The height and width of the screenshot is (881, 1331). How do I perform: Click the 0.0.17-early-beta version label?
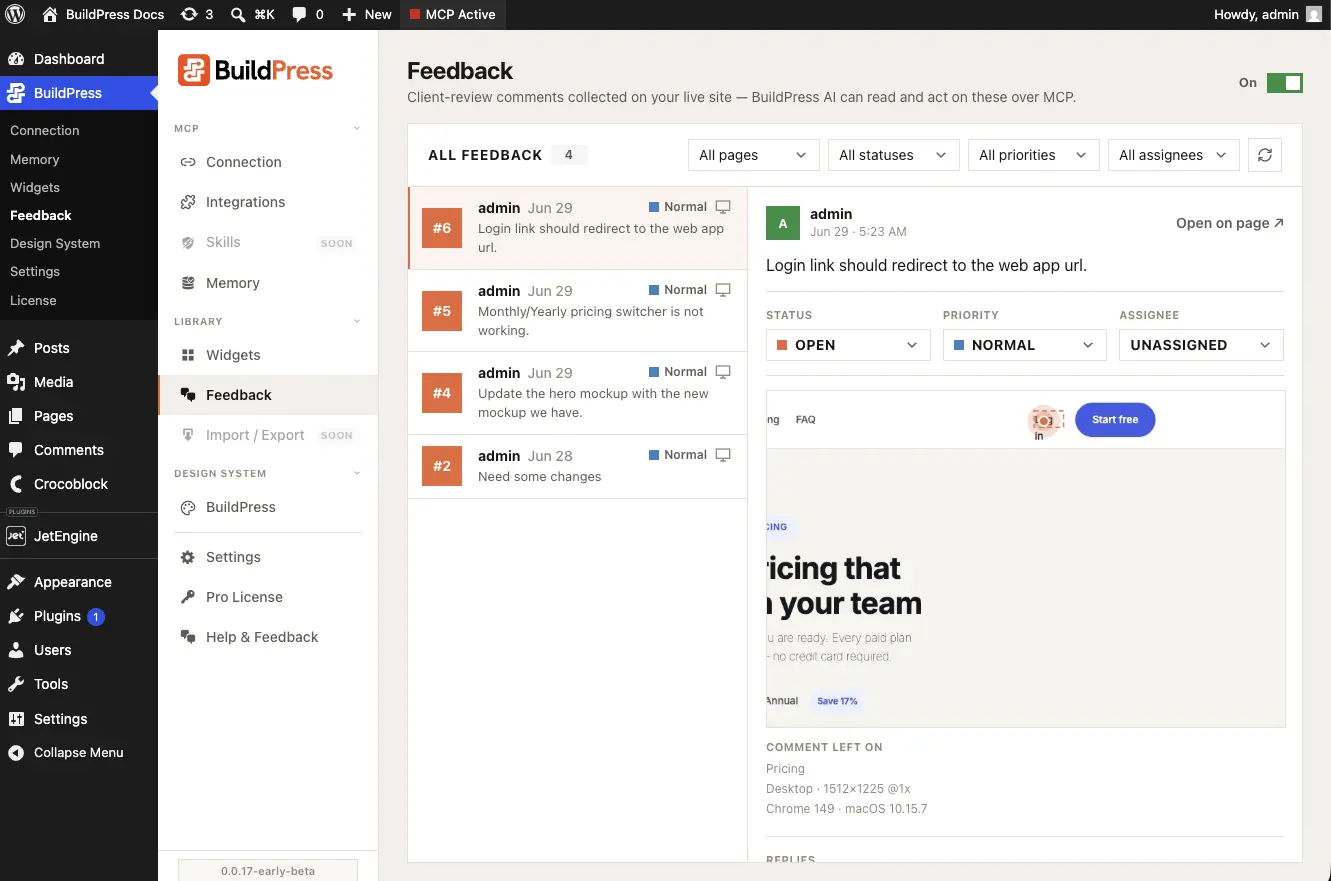point(268,871)
